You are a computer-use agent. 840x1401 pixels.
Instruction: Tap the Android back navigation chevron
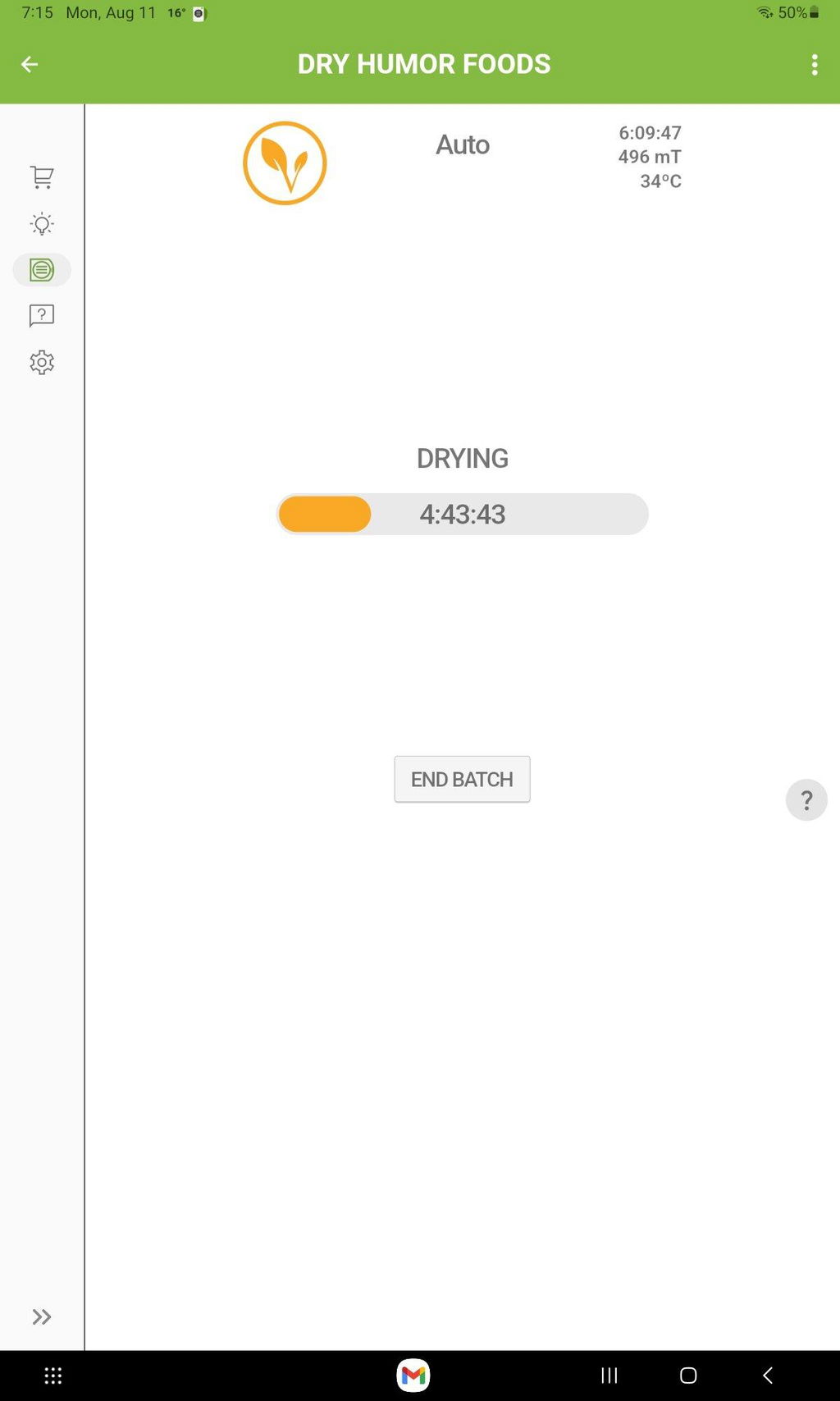[768, 1376]
